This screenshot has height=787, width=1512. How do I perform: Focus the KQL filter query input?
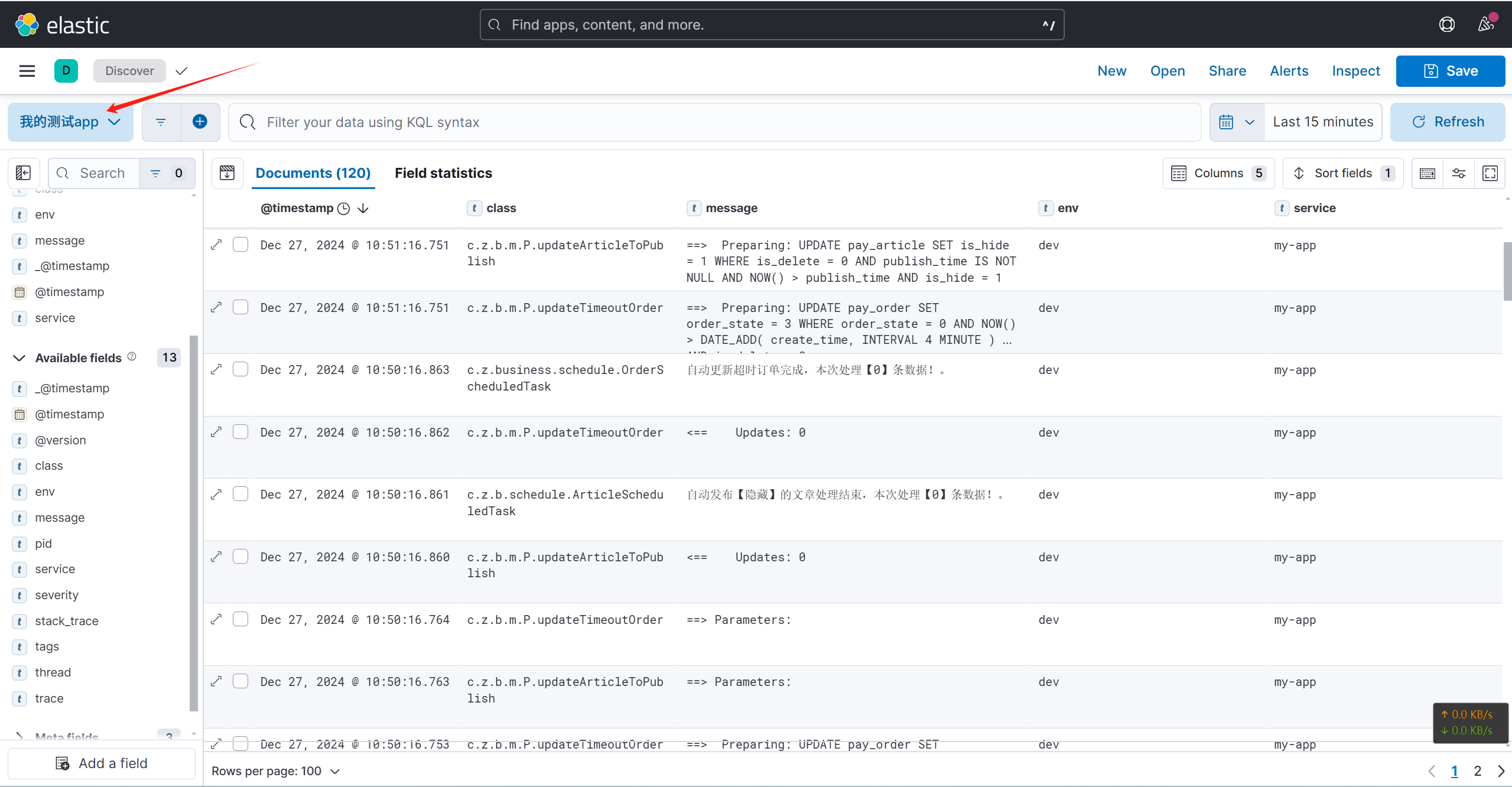click(709, 122)
